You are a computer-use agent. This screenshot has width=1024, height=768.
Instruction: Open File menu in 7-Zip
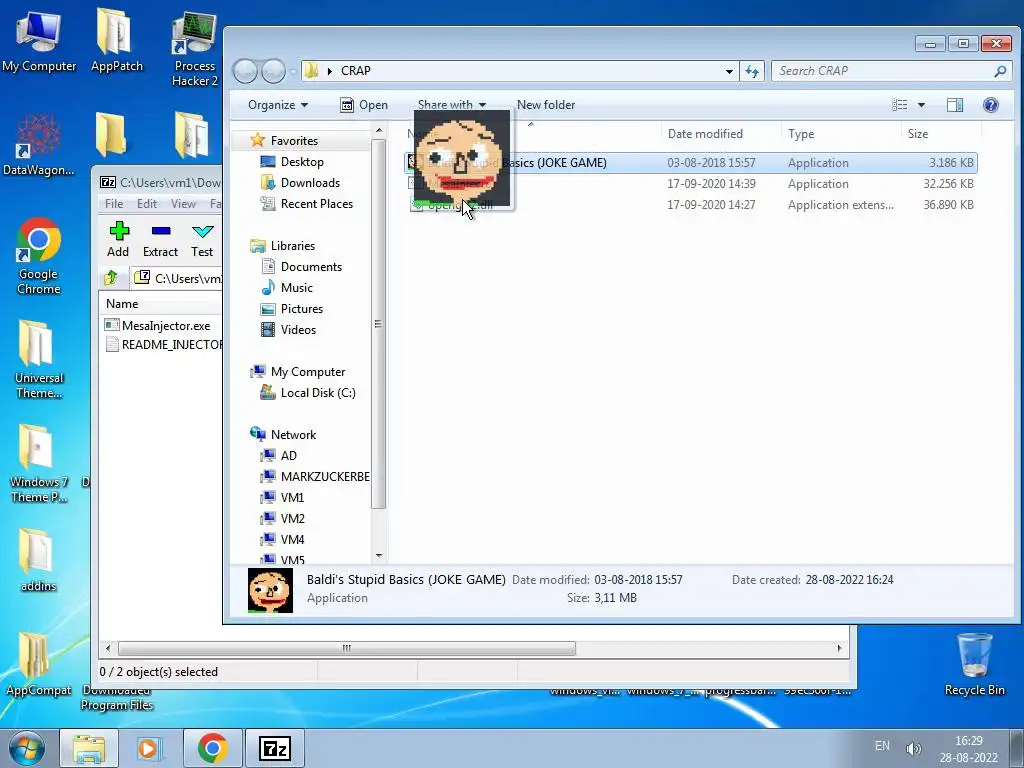(x=114, y=204)
